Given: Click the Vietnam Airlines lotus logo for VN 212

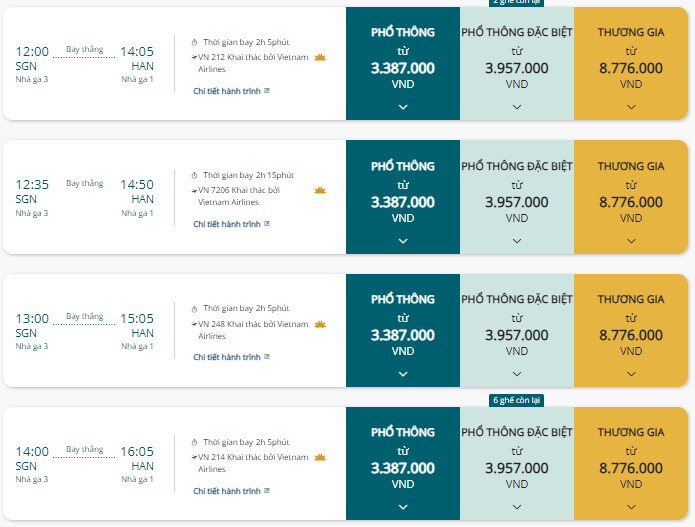Looking at the screenshot, I should 321,58.
